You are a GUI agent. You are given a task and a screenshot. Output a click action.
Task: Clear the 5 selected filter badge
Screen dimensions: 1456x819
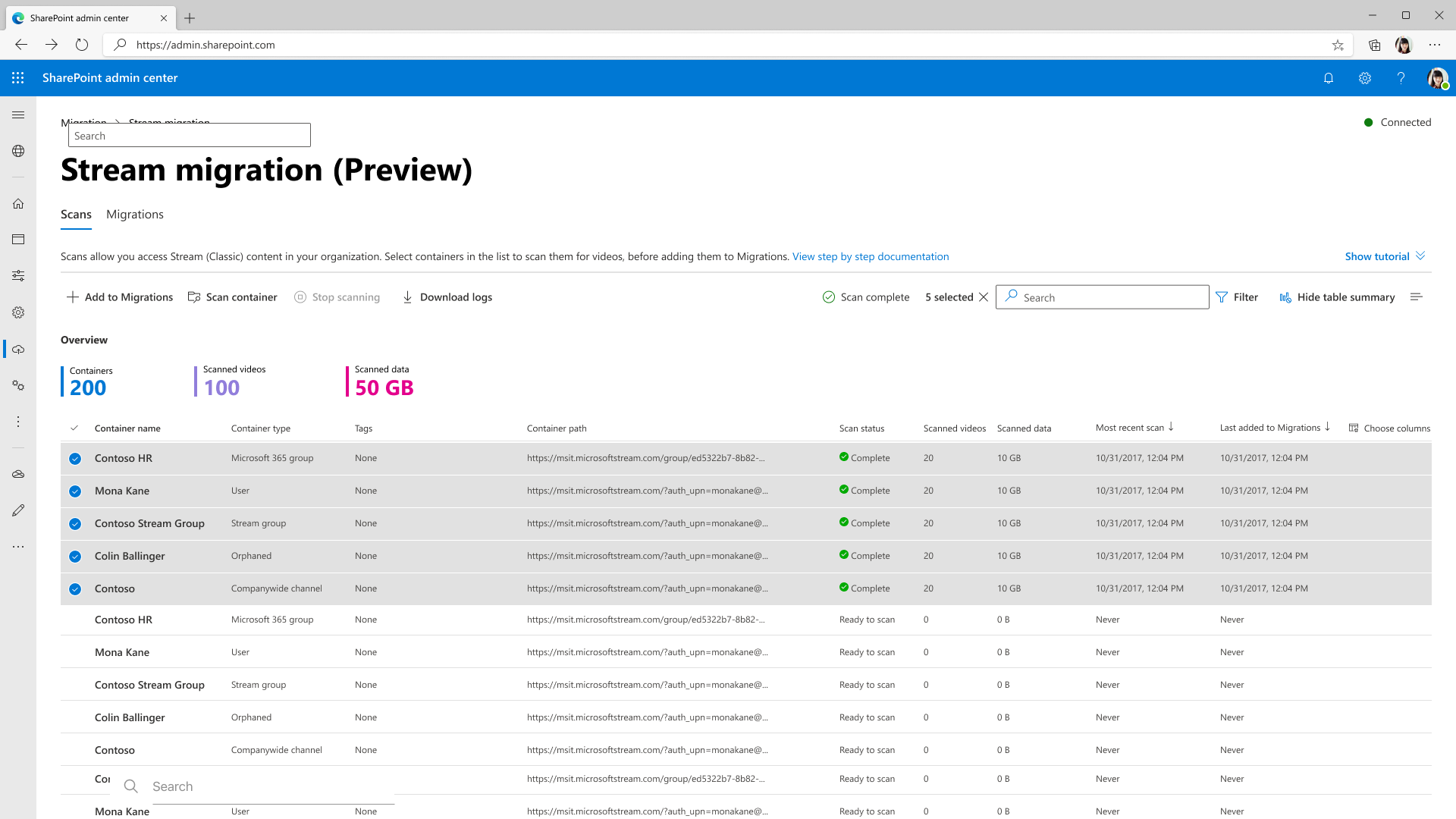[984, 297]
